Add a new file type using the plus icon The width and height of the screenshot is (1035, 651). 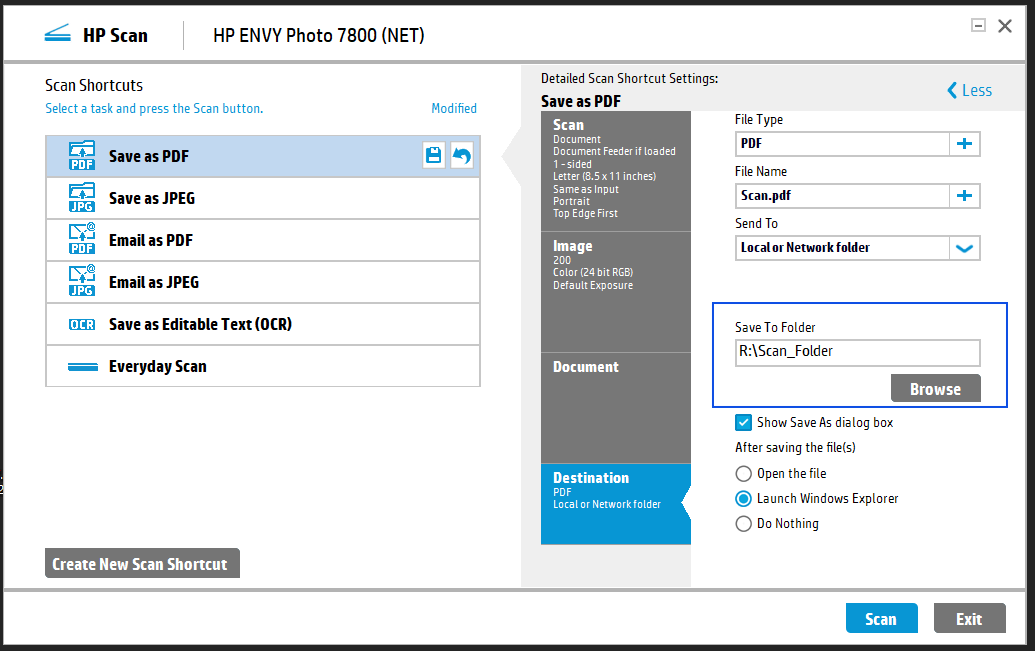click(x=964, y=143)
